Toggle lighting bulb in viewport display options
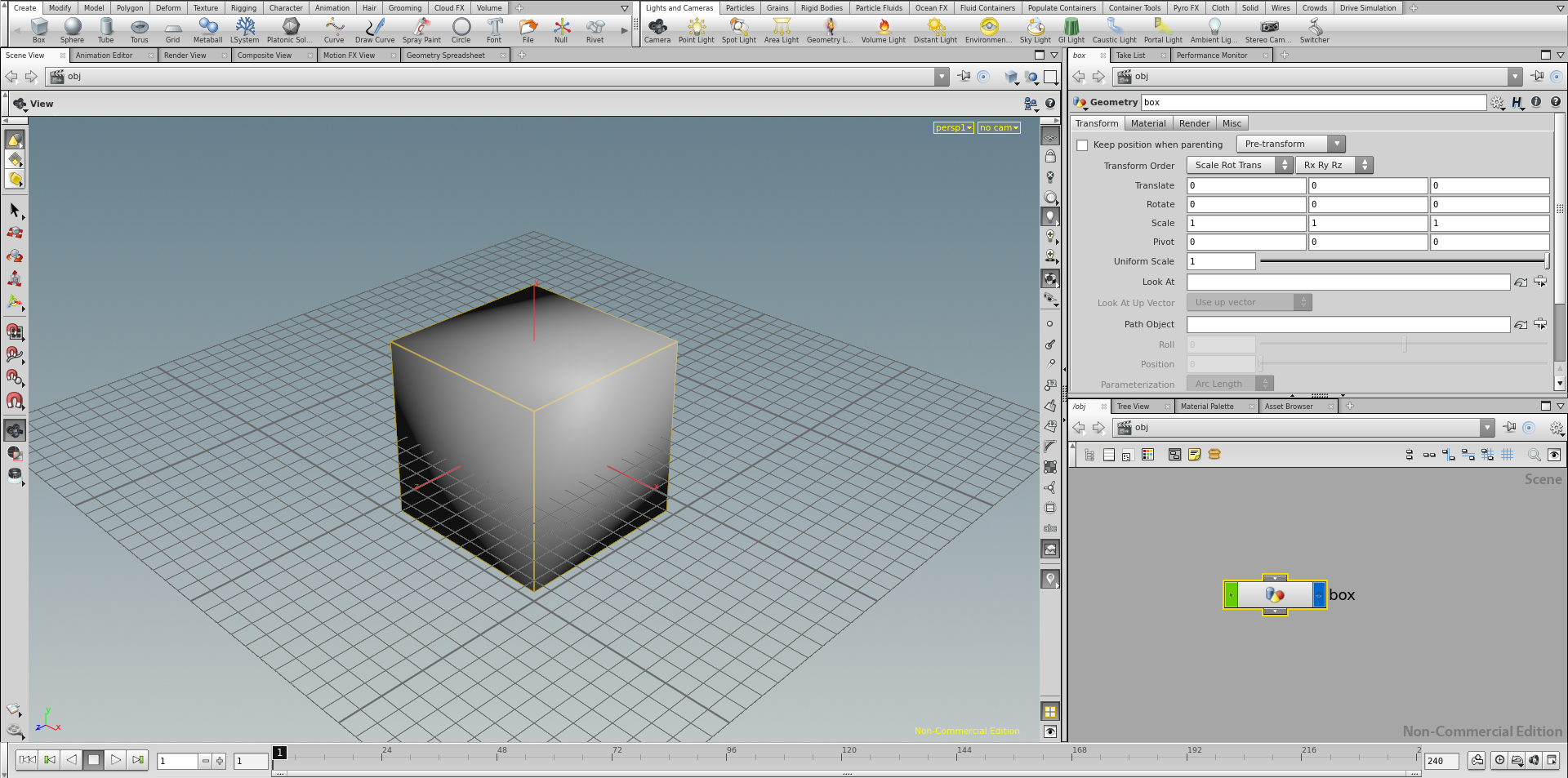1568x778 pixels. point(1050,217)
